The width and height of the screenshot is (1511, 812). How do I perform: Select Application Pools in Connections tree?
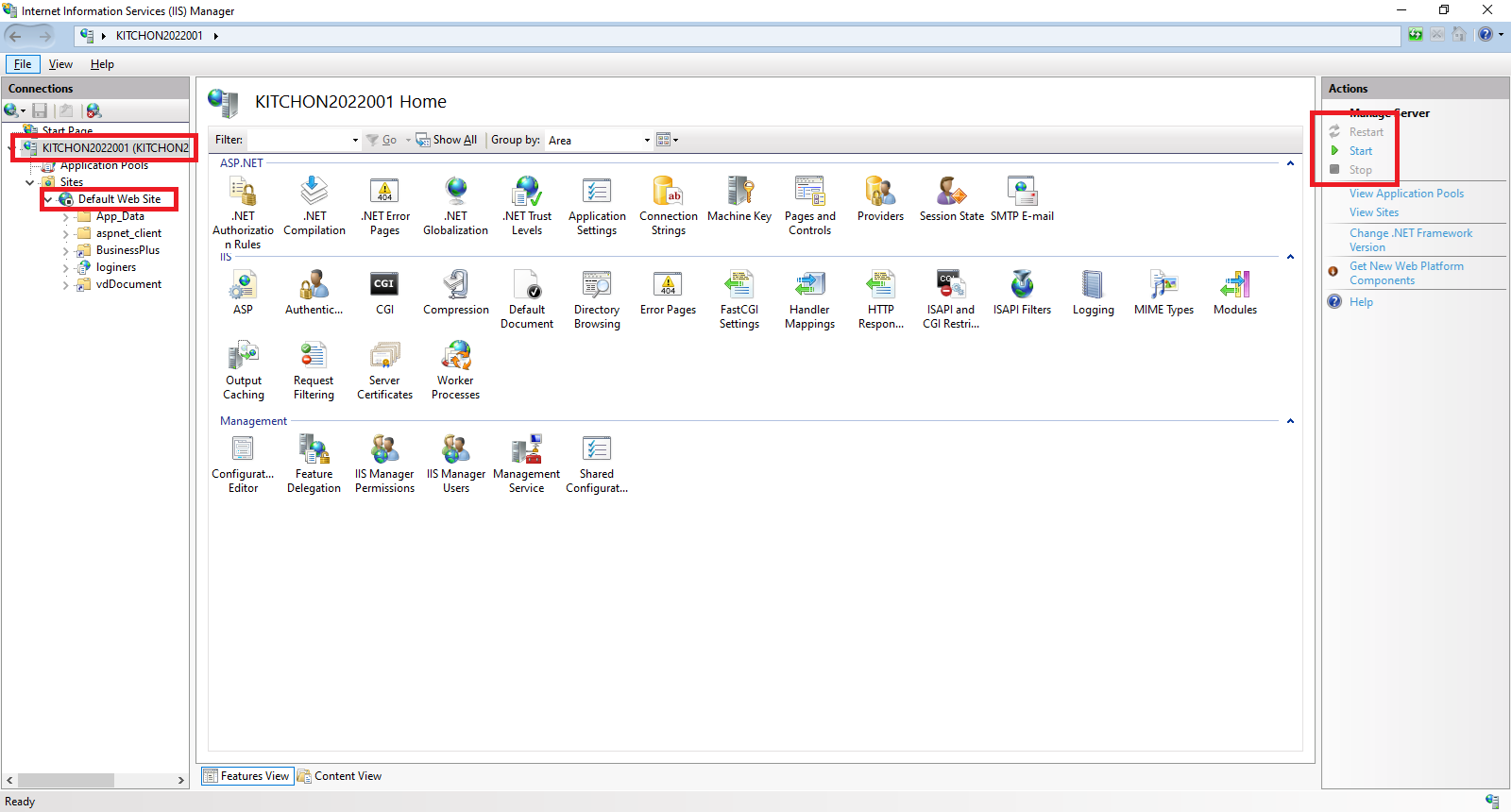click(x=104, y=165)
